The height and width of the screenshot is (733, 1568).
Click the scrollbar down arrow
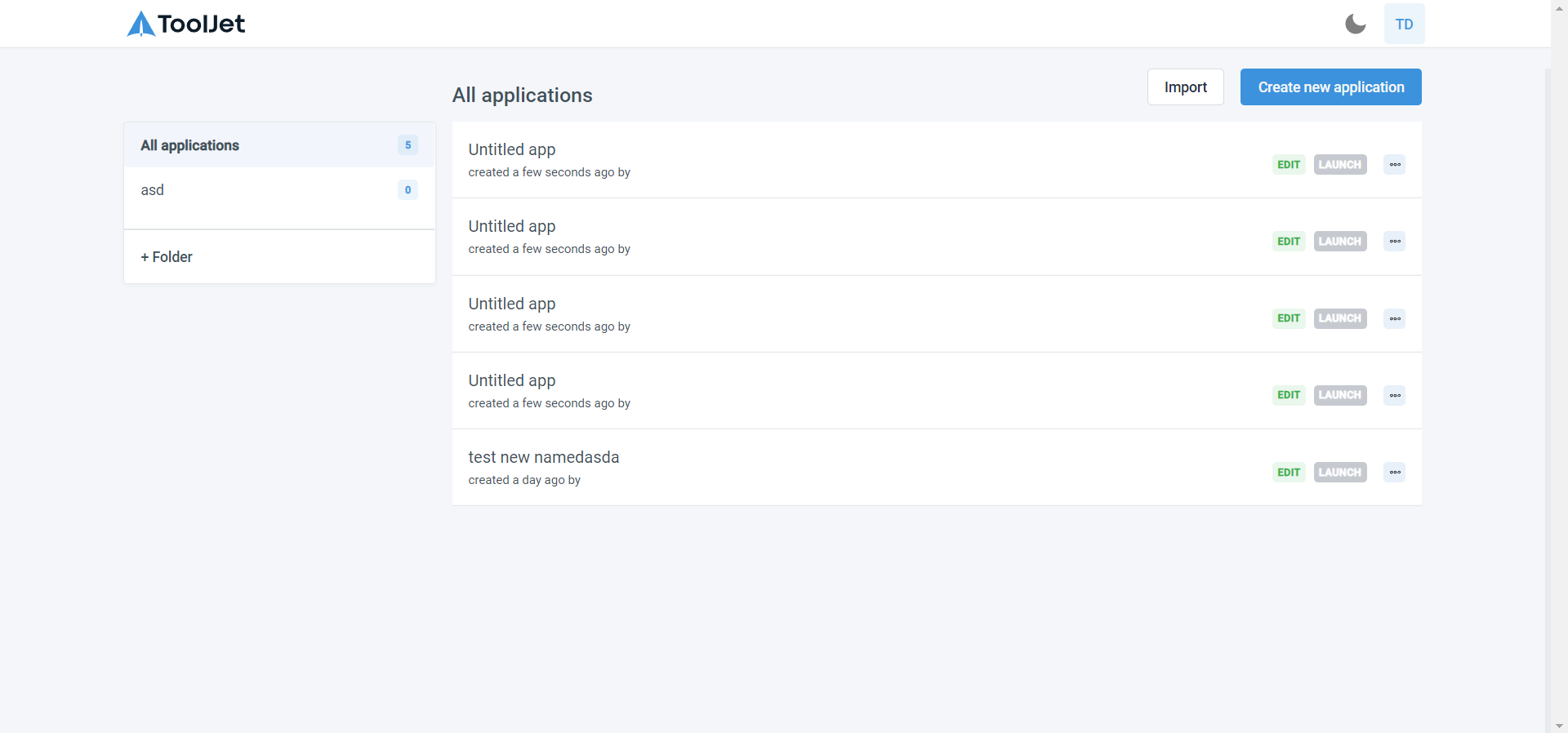coord(1558,726)
